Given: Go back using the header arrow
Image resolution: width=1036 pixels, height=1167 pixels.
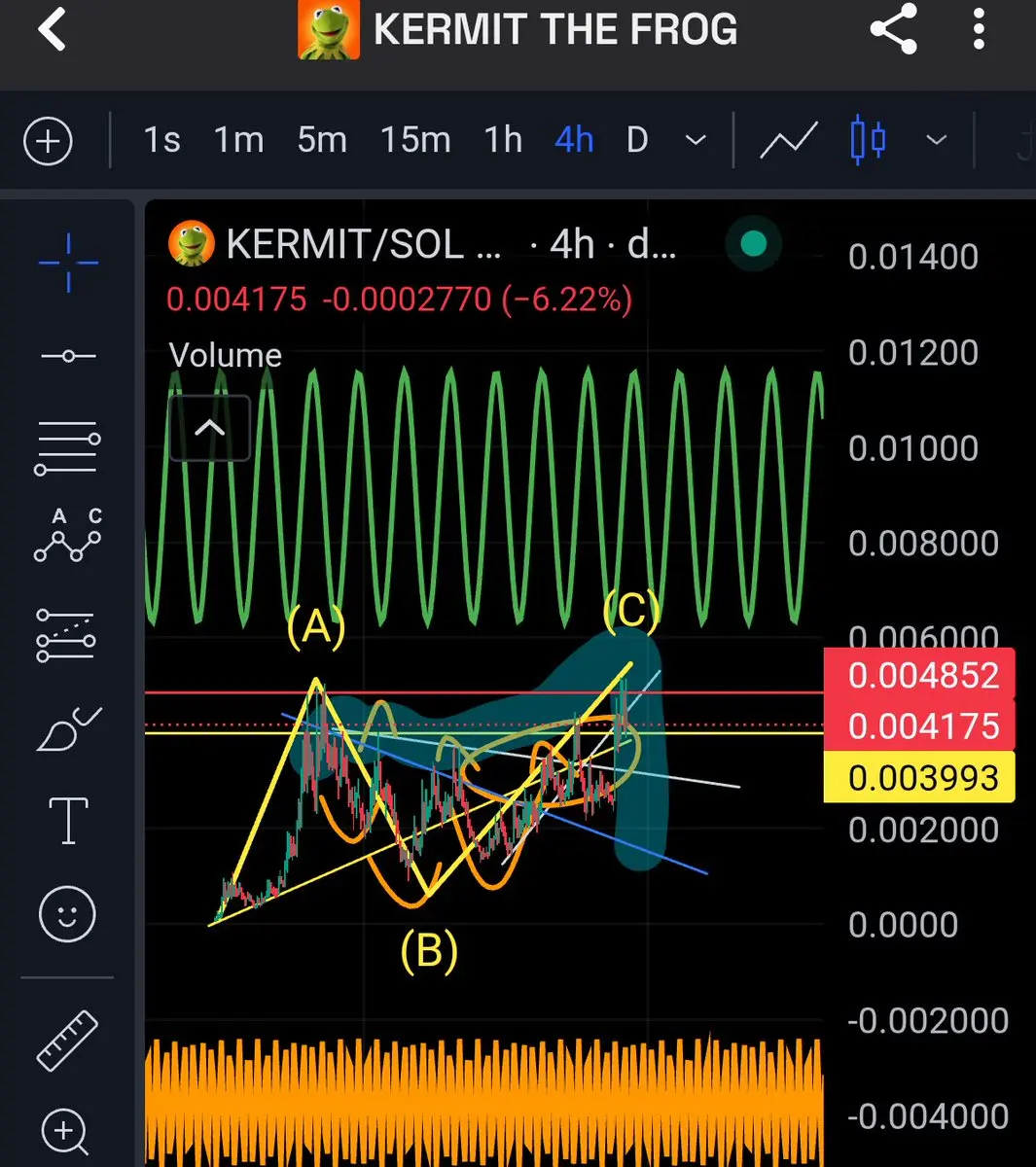Looking at the screenshot, I should (52, 29).
